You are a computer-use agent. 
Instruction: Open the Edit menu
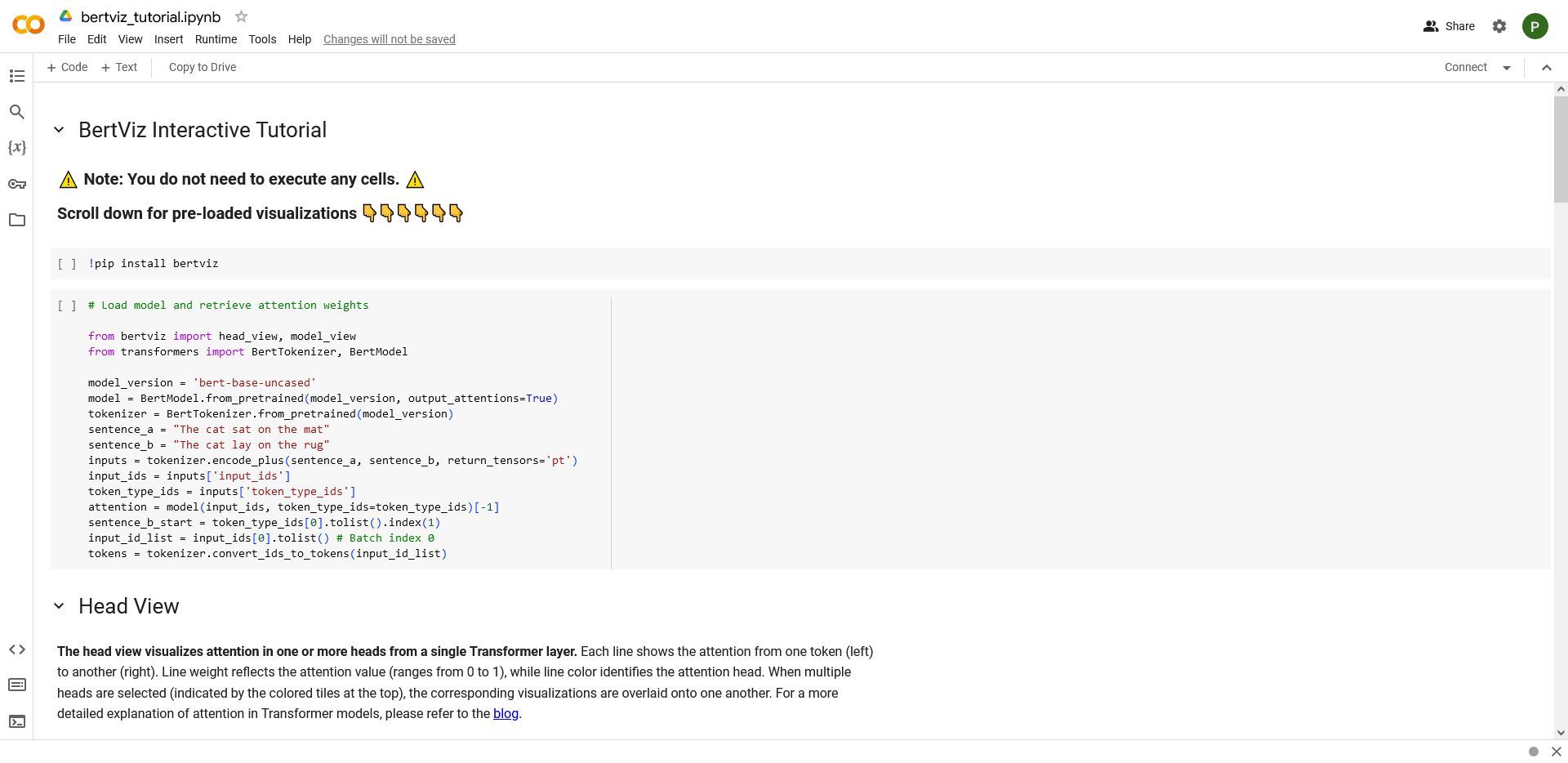[x=96, y=39]
